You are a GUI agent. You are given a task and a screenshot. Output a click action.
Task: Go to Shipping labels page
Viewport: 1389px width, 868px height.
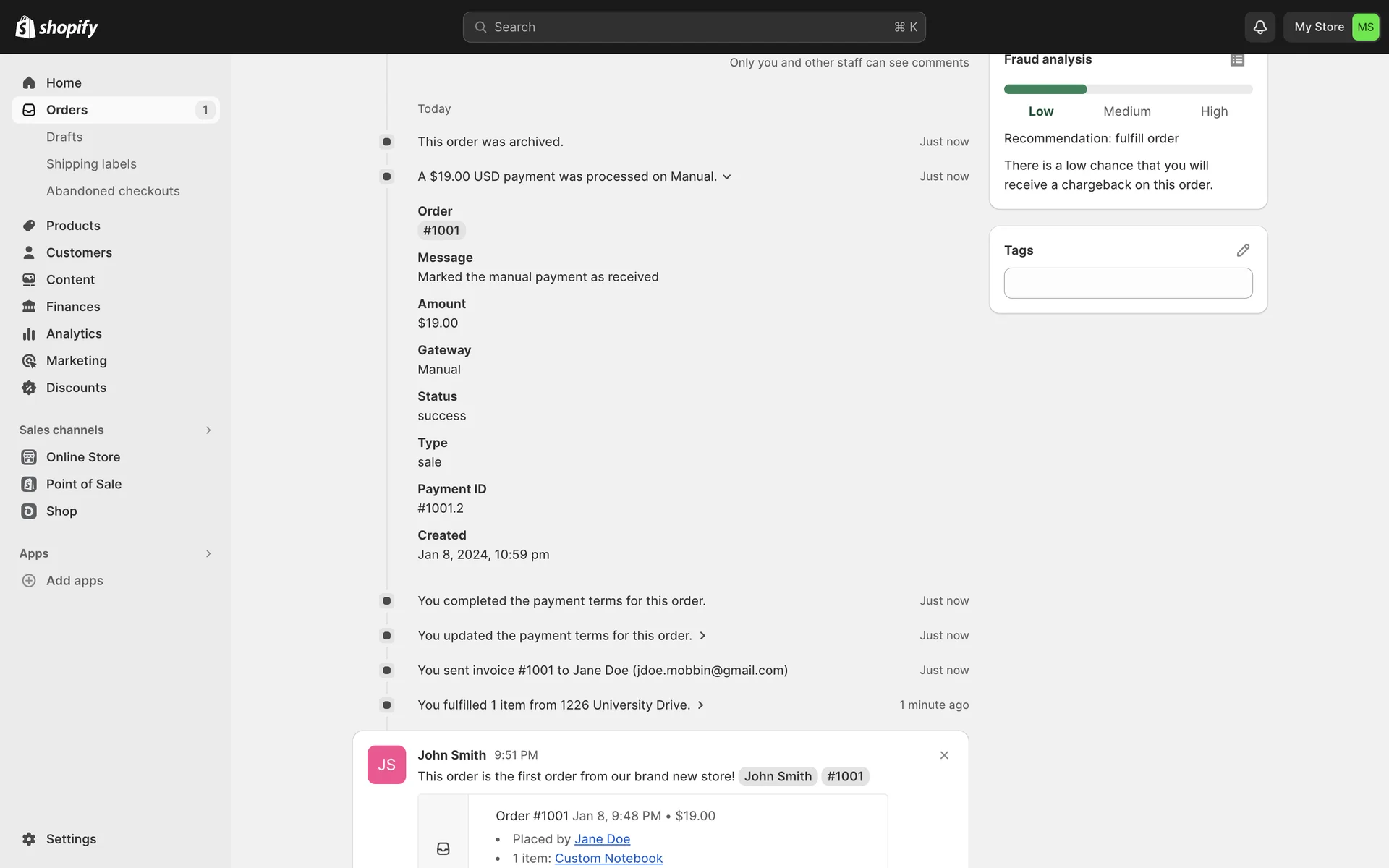point(91,164)
